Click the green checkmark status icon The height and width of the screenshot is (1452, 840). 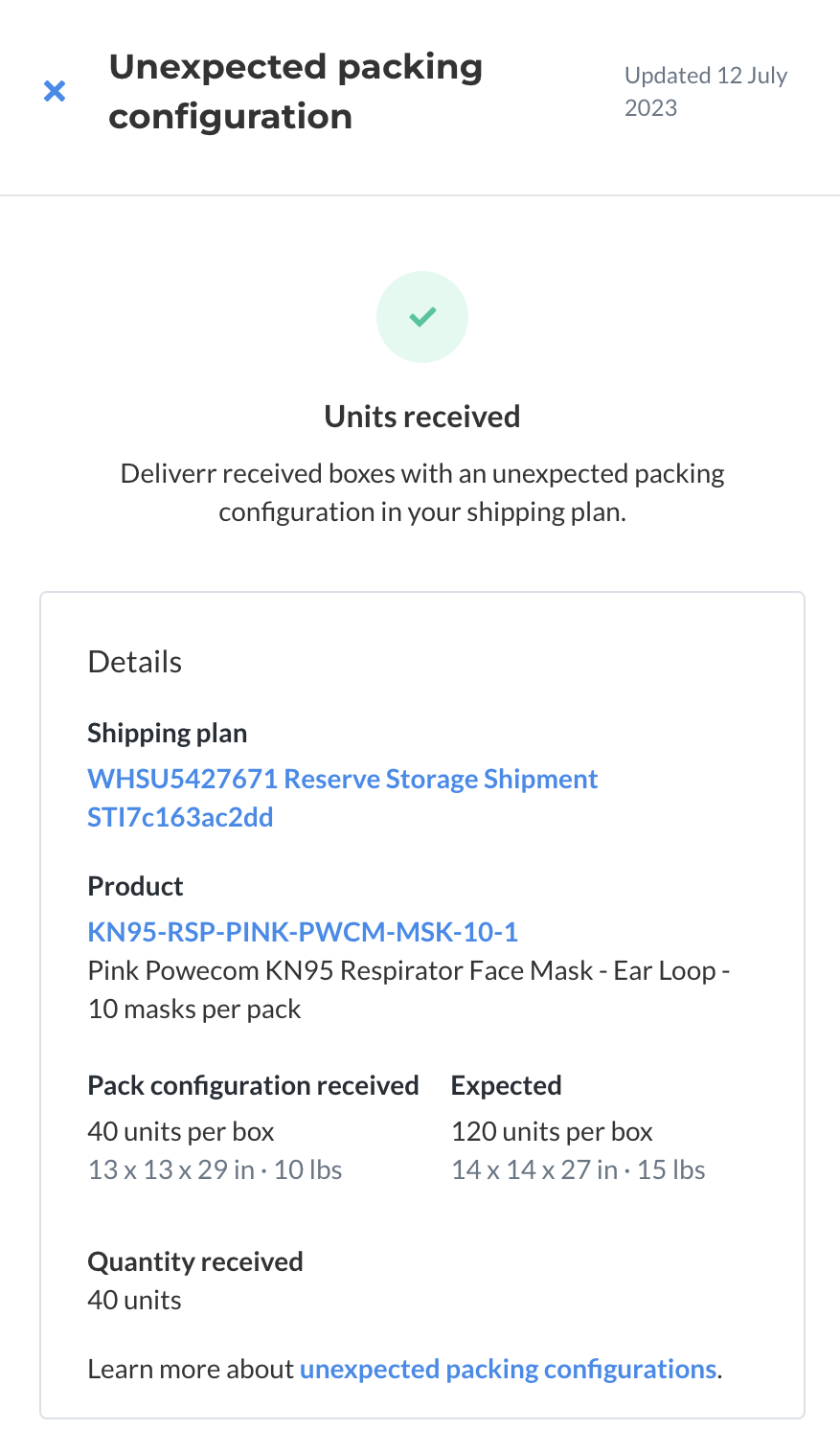[x=422, y=317]
